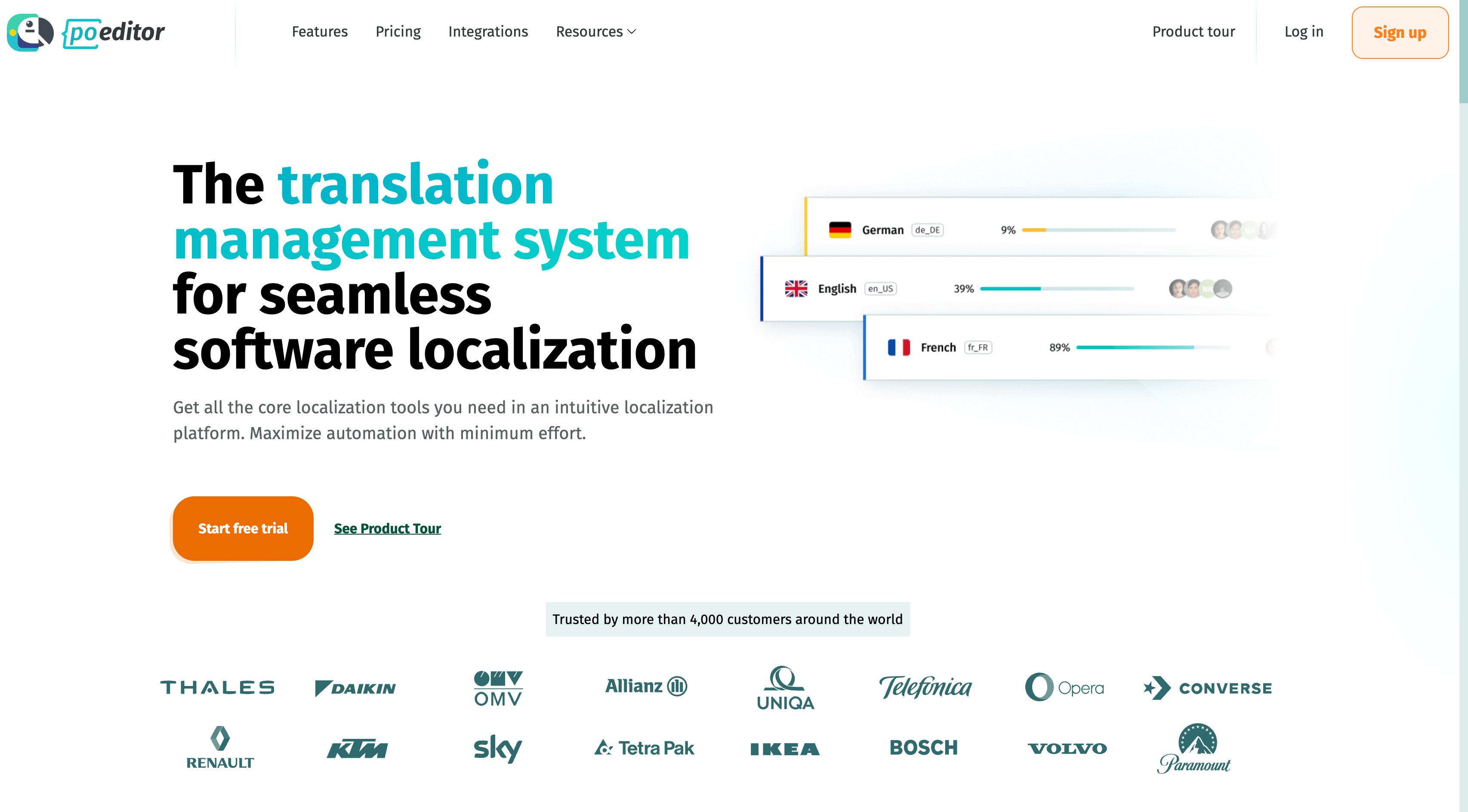Image resolution: width=1468 pixels, height=812 pixels.
Task: Go to Integrations in navigation
Action: click(488, 32)
